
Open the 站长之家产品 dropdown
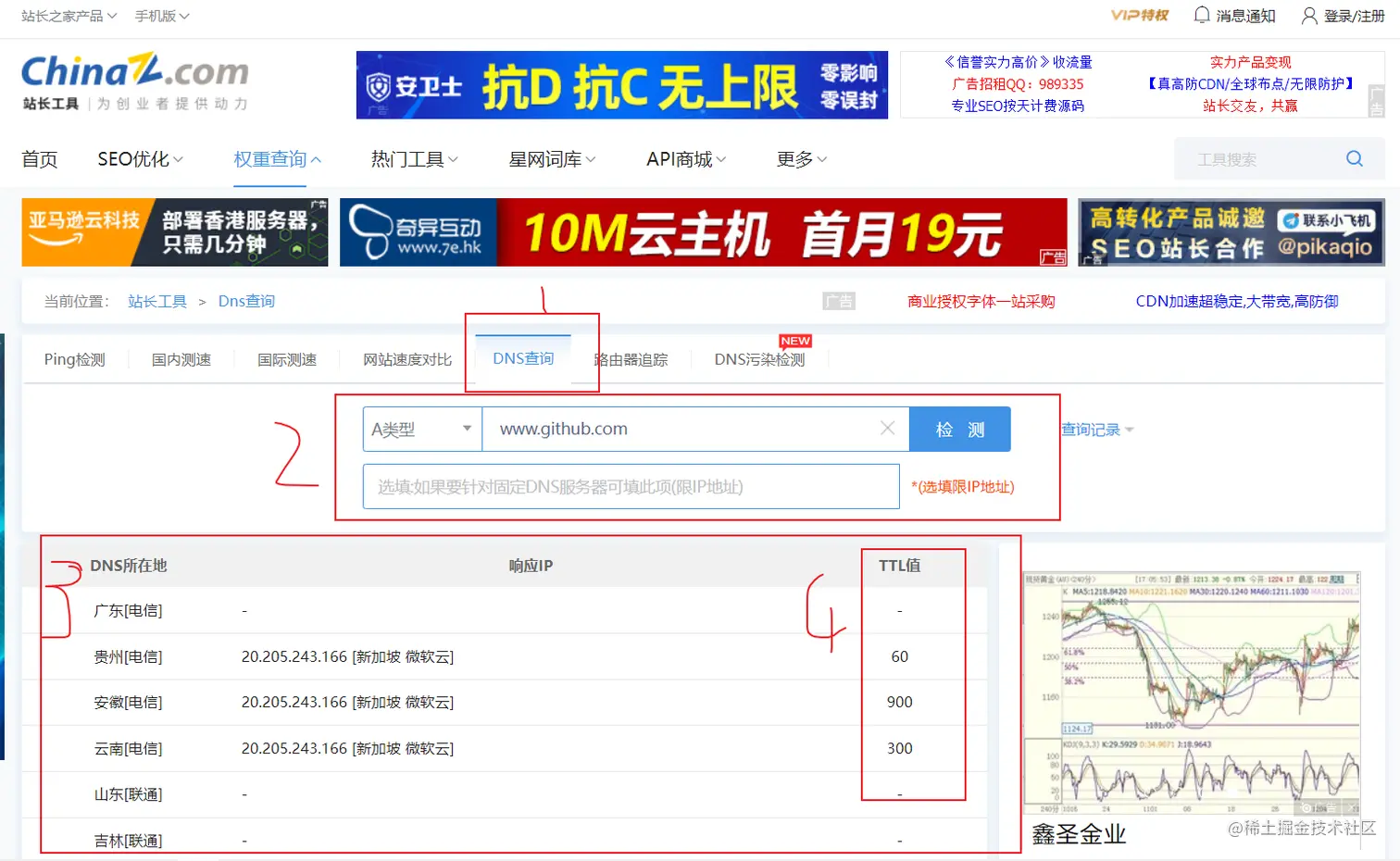[x=69, y=16]
